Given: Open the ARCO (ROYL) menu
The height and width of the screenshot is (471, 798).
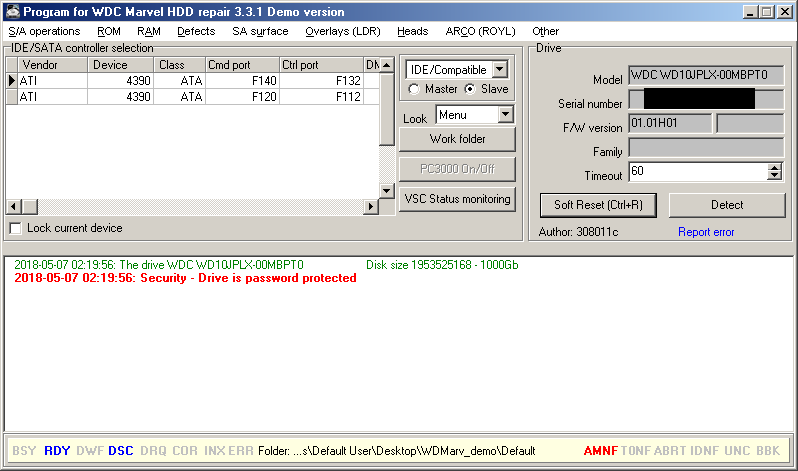Looking at the screenshot, I should [x=480, y=32].
